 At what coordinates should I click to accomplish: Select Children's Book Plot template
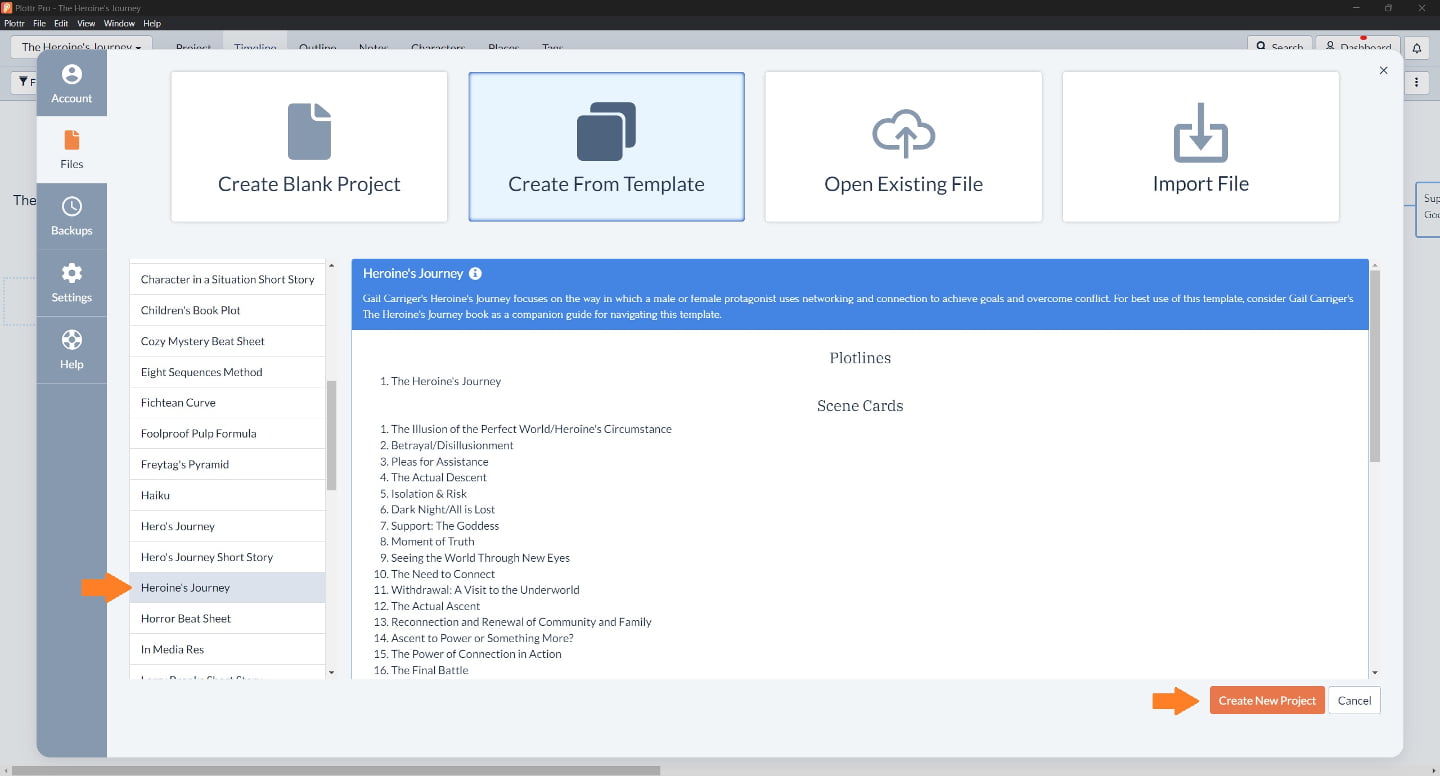pos(228,310)
